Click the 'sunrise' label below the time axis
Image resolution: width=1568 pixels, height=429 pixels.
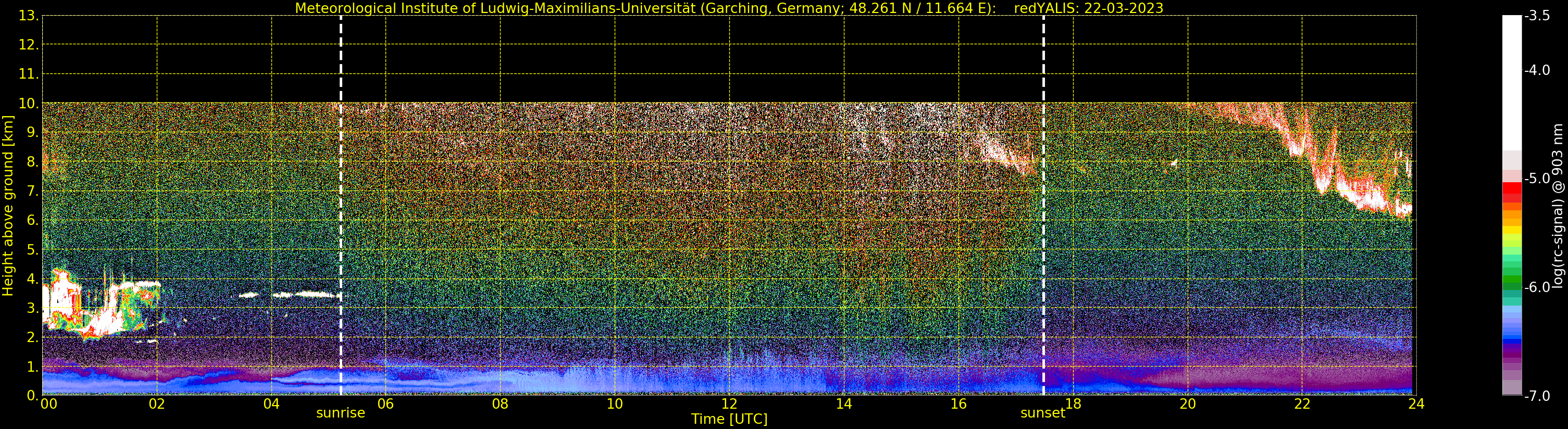point(340,413)
